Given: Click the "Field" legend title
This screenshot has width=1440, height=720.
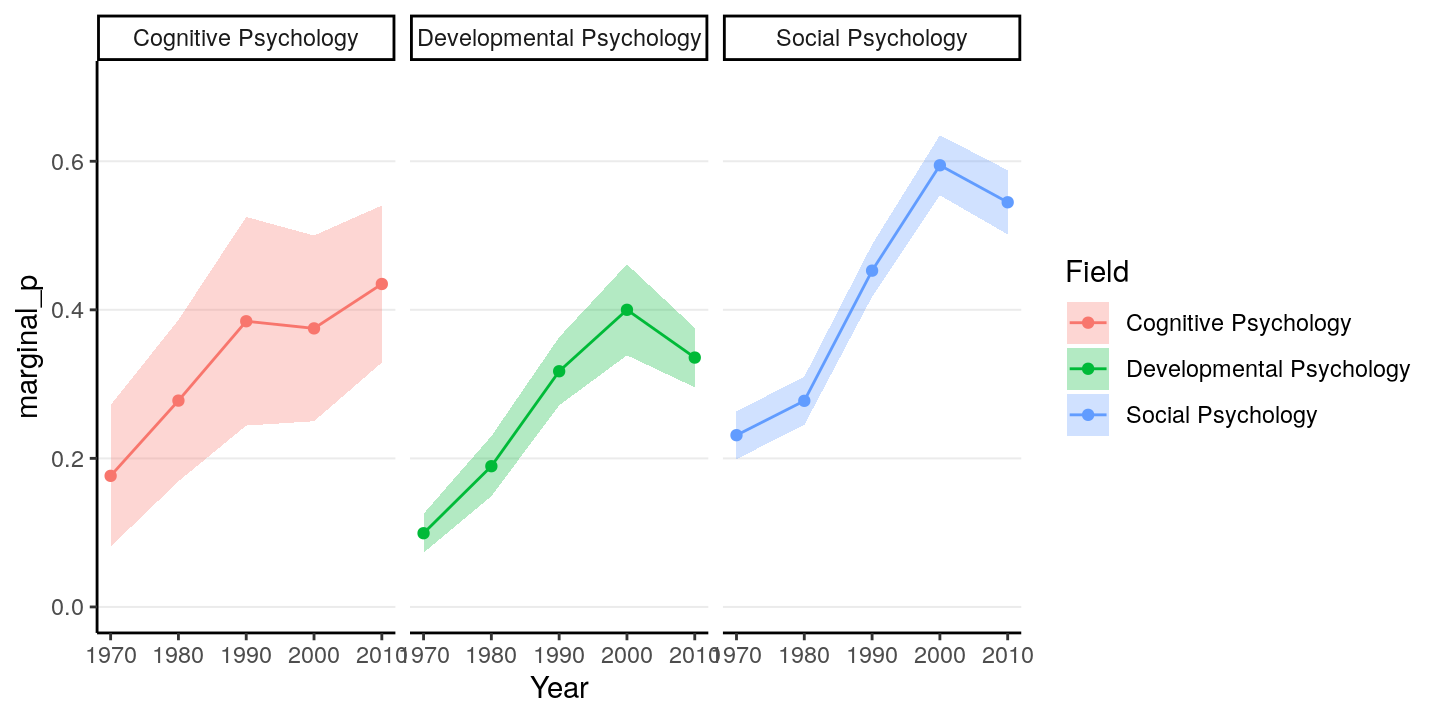Looking at the screenshot, I should click(x=1097, y=271).
